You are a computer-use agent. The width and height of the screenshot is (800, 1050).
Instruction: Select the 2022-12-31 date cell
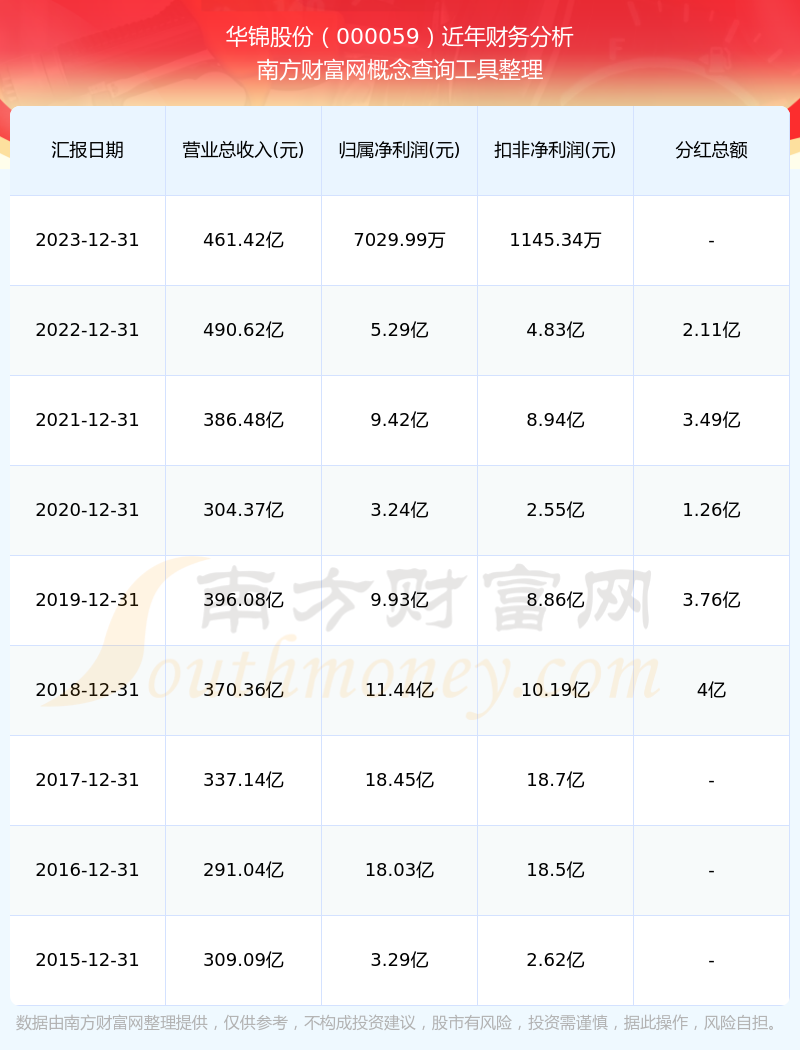pyautogui.click(x=88, y=330)
